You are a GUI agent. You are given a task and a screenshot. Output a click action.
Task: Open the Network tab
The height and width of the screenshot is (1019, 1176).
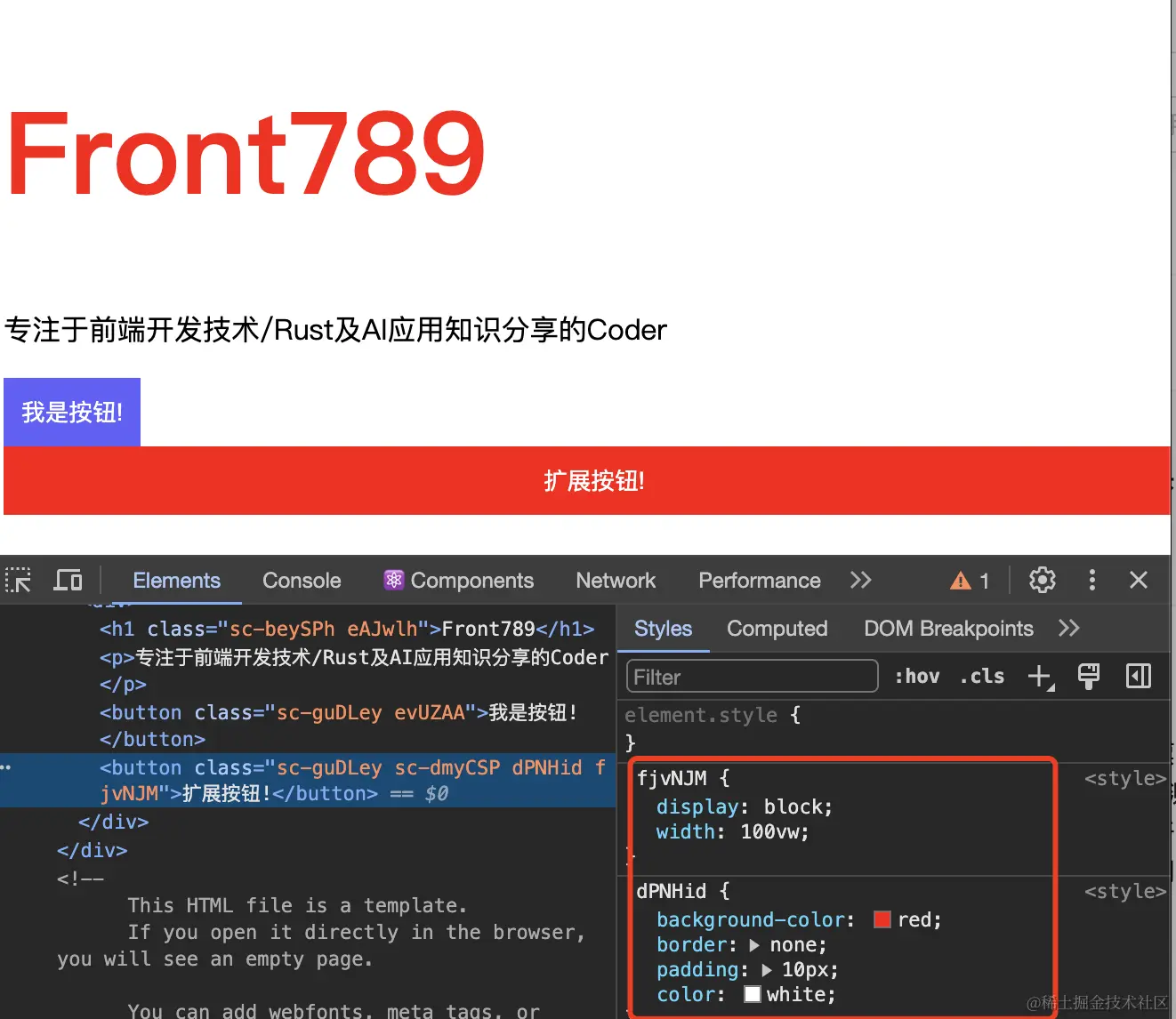[616, 581]
